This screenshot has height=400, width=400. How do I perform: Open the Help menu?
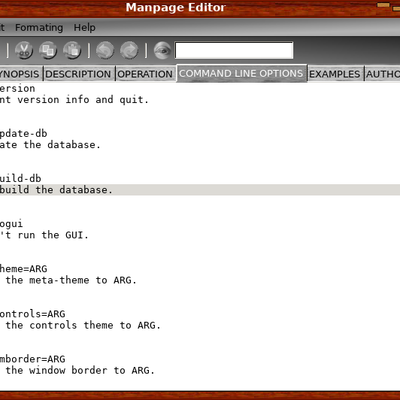click(x=84, y=27)
